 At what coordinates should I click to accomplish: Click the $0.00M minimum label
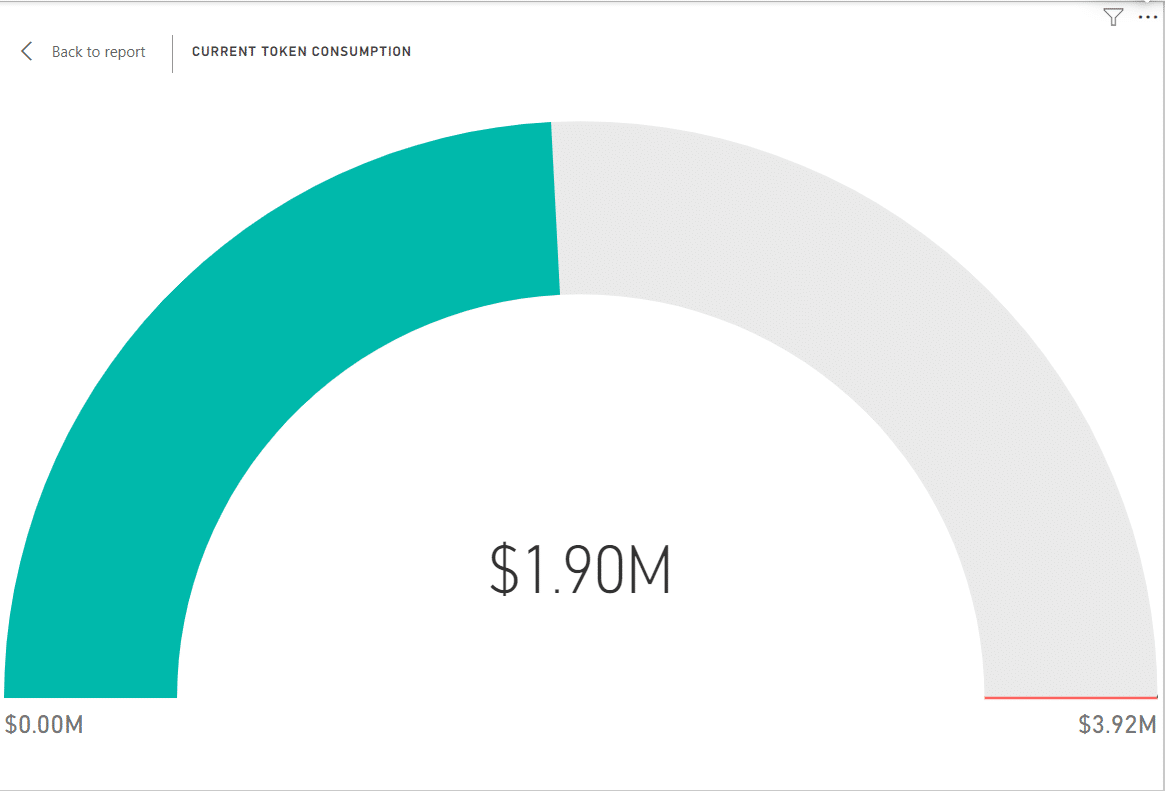click(x=44, y=724)
